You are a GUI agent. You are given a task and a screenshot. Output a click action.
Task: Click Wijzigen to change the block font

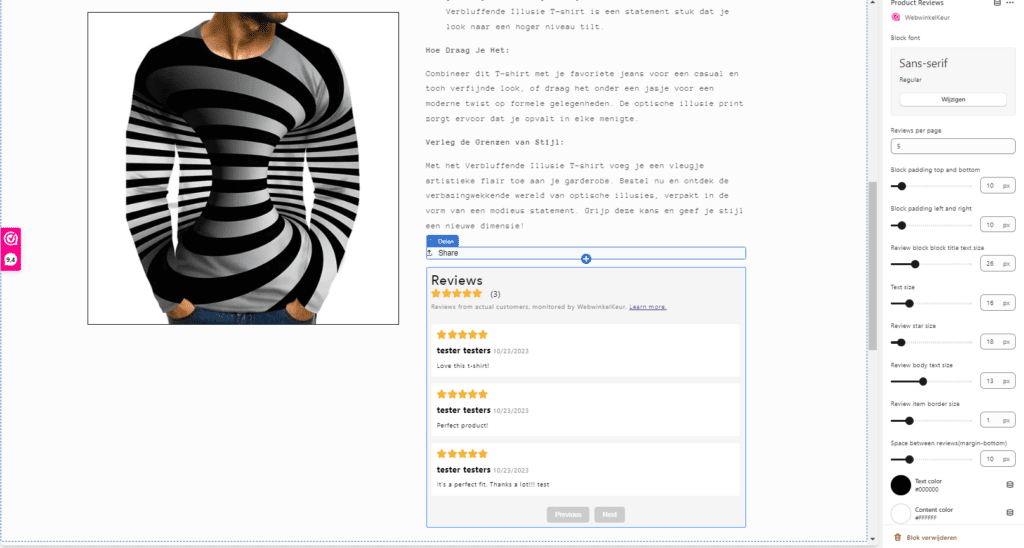point(952,99)
